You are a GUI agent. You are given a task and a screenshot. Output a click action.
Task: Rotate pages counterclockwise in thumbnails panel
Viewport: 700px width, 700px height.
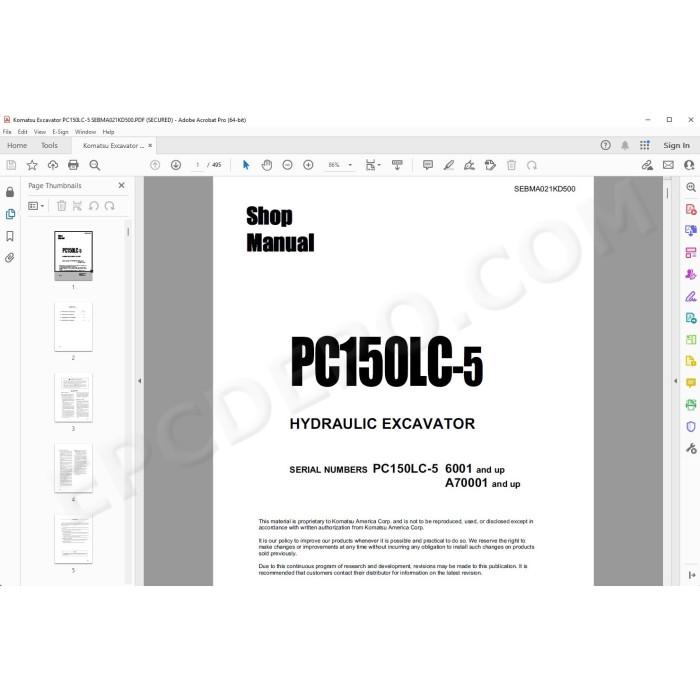pyautogui.click(x=94, y=206)
